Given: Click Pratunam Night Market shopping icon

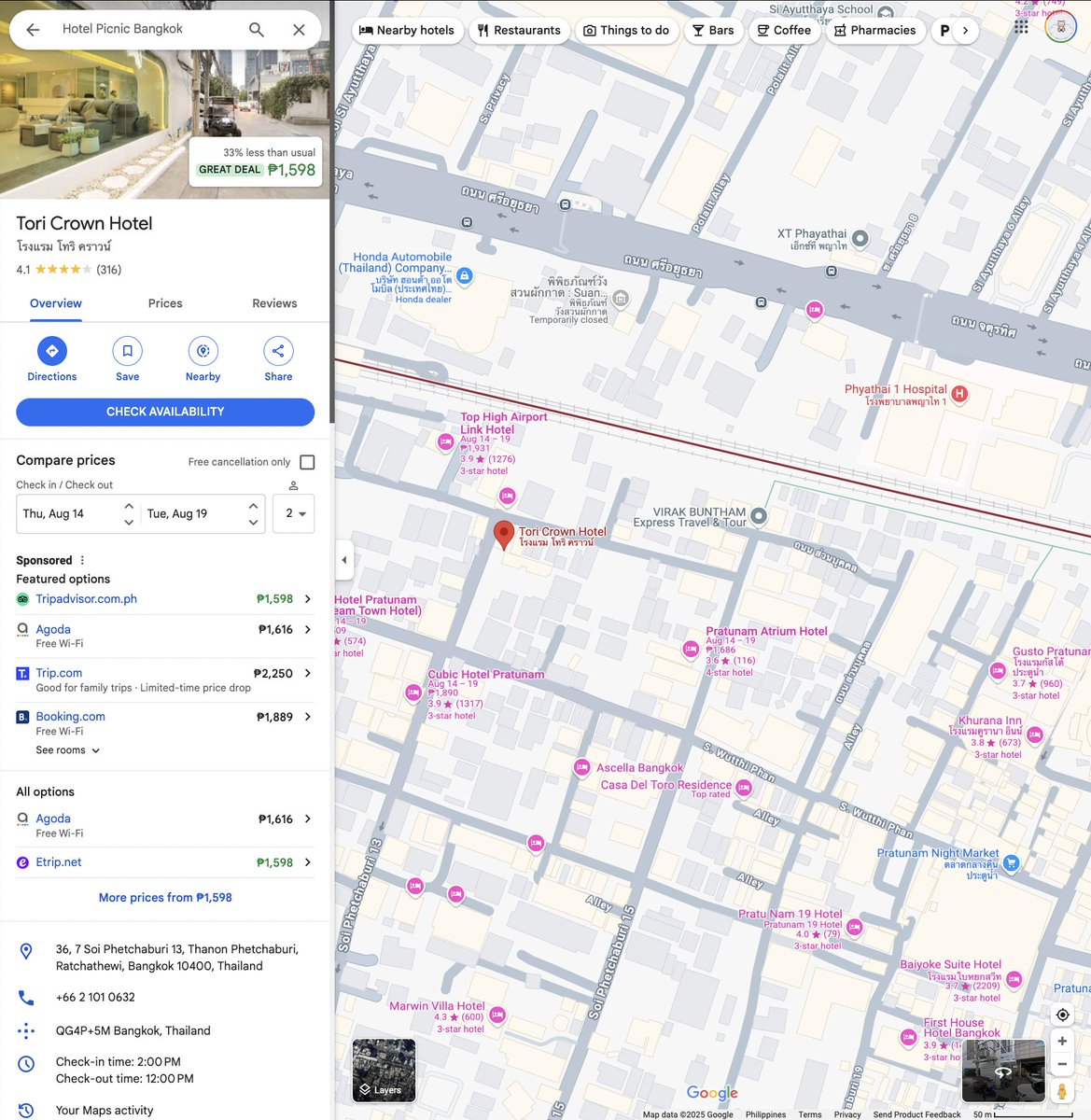Looking at the screenshot, I should 1011,862.
